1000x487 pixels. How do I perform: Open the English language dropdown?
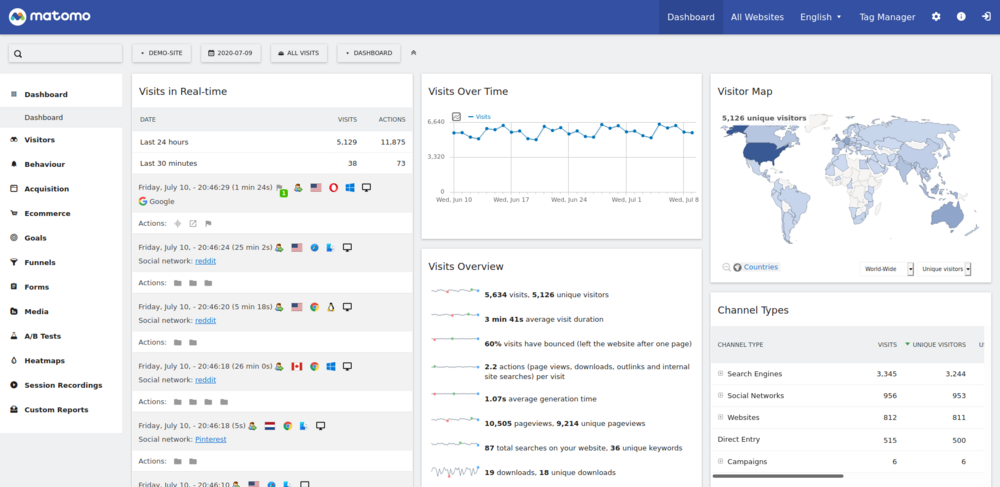click(821, 17)
